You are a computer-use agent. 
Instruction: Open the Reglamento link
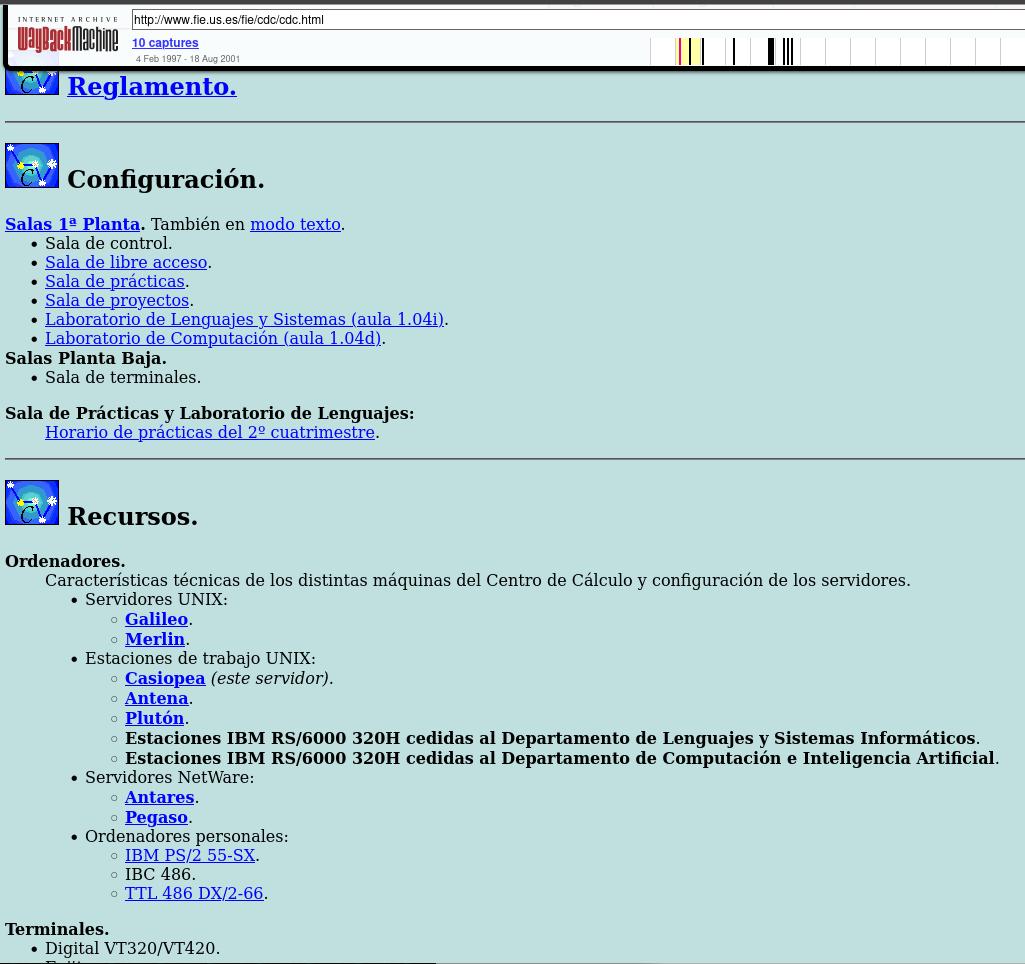click(151, 87)
